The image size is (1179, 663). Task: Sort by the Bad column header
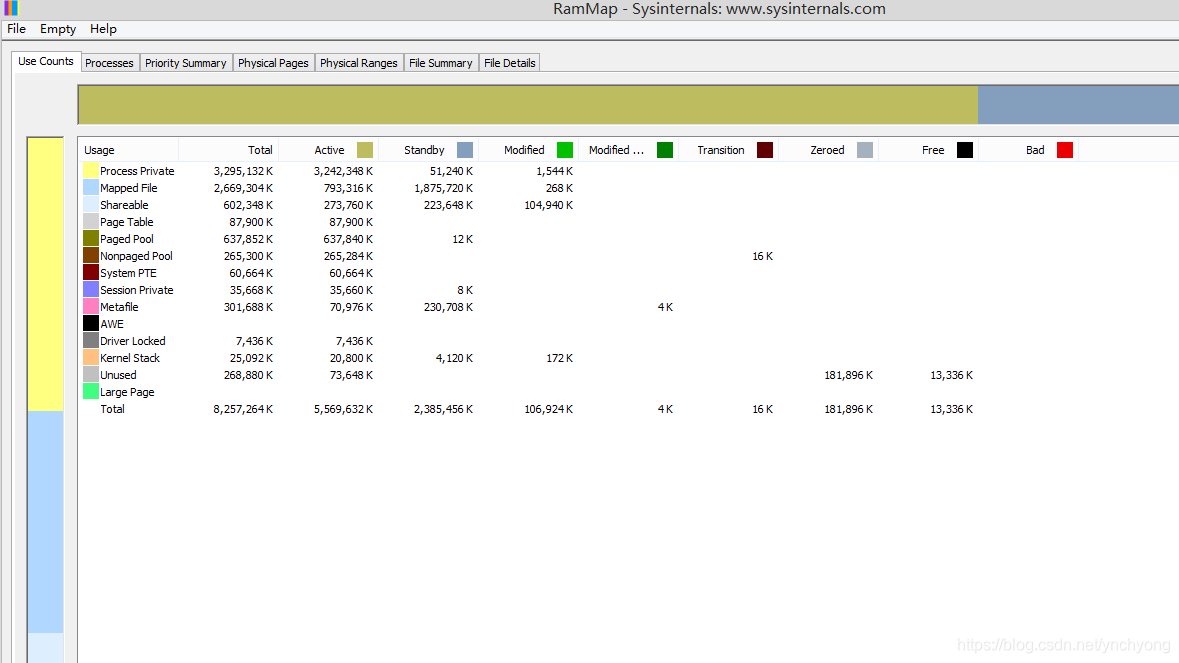coord(1029,150)
